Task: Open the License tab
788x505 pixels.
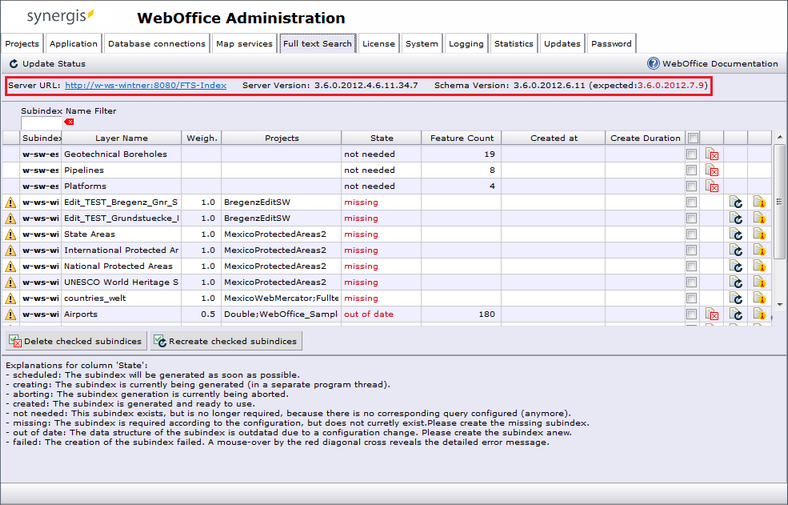Action: 378,44
